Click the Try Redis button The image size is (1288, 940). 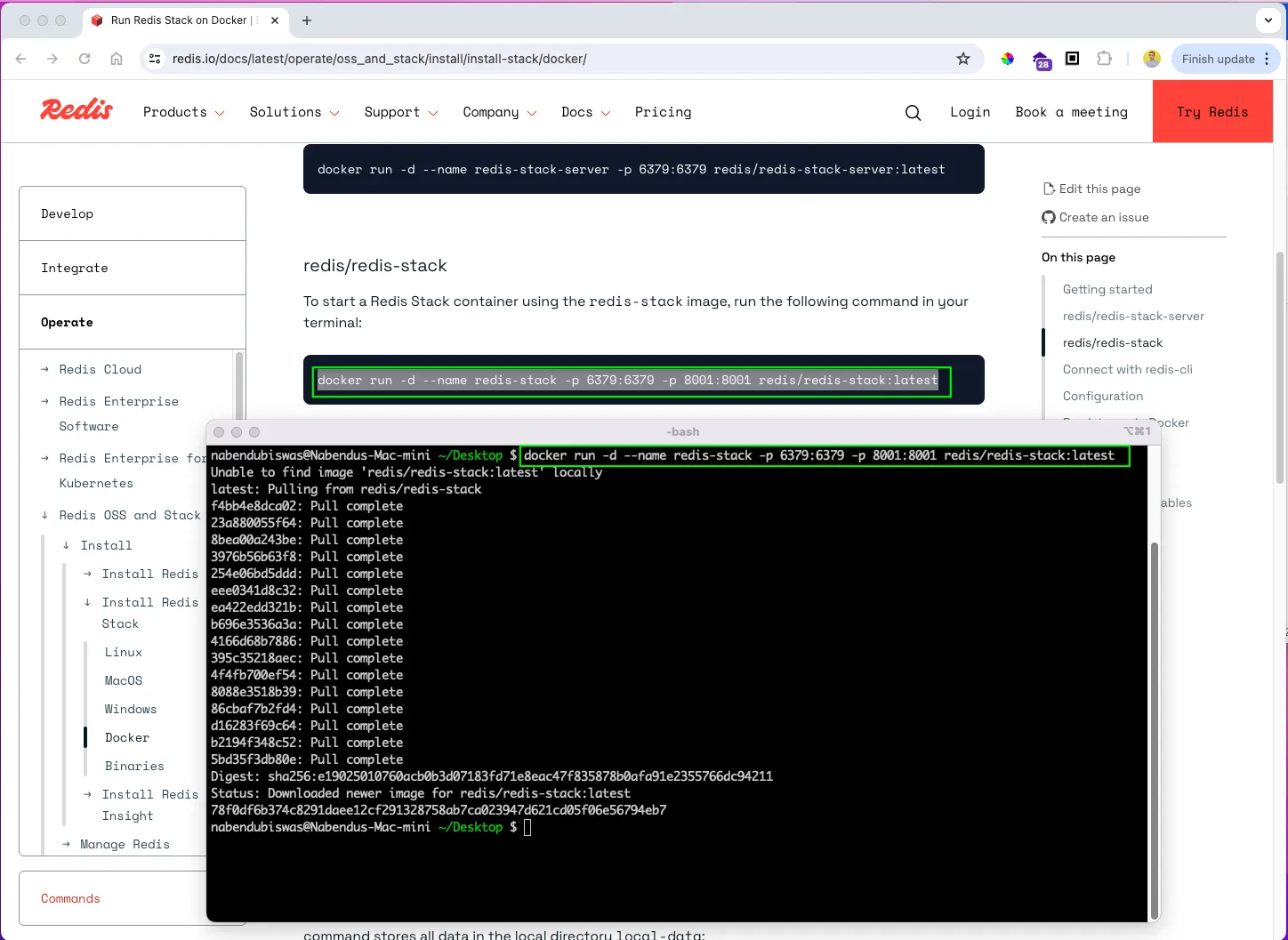tap(1212, 111)
